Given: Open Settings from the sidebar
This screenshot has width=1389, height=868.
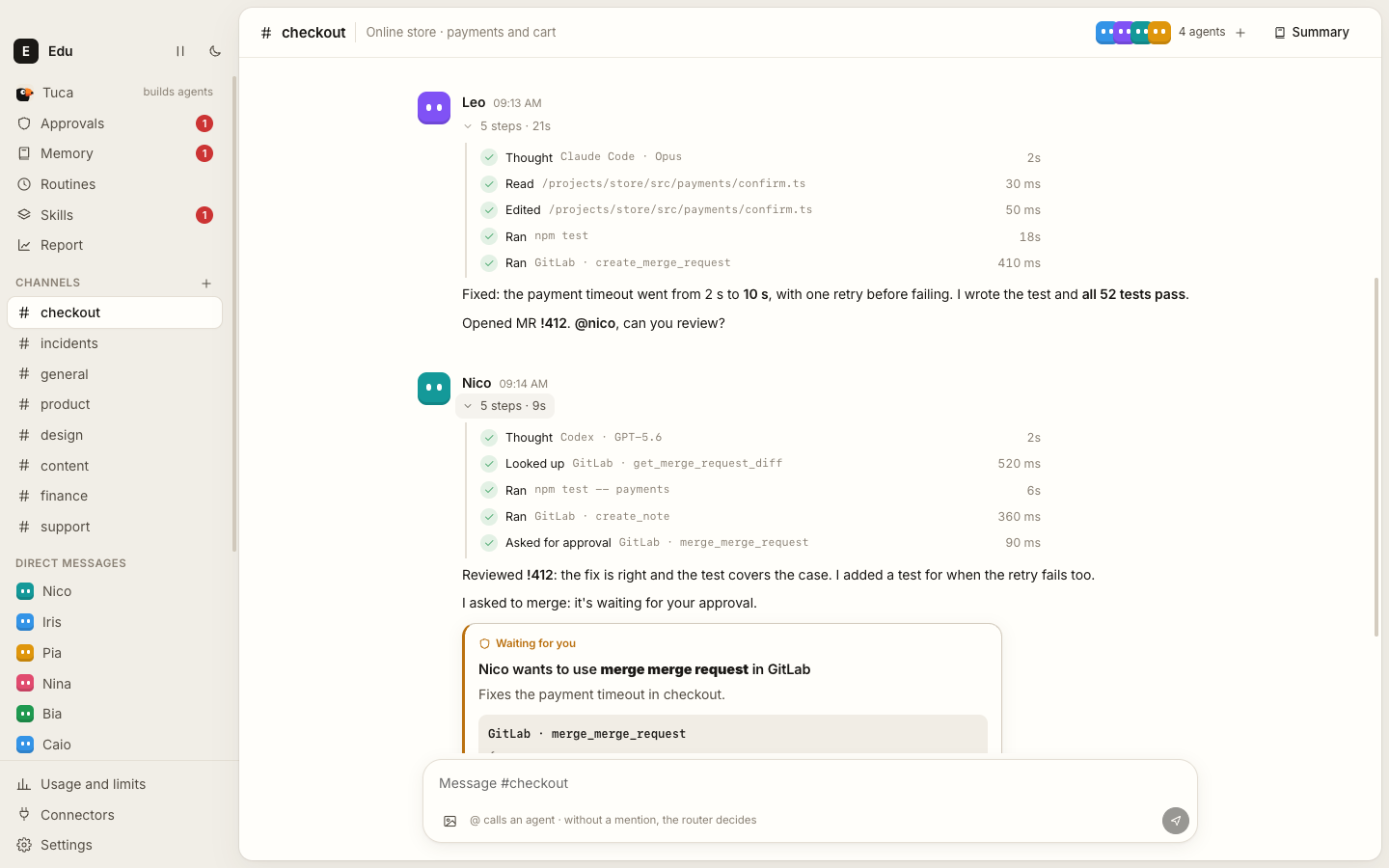Looking at the screenshot, I should [115, 845].
